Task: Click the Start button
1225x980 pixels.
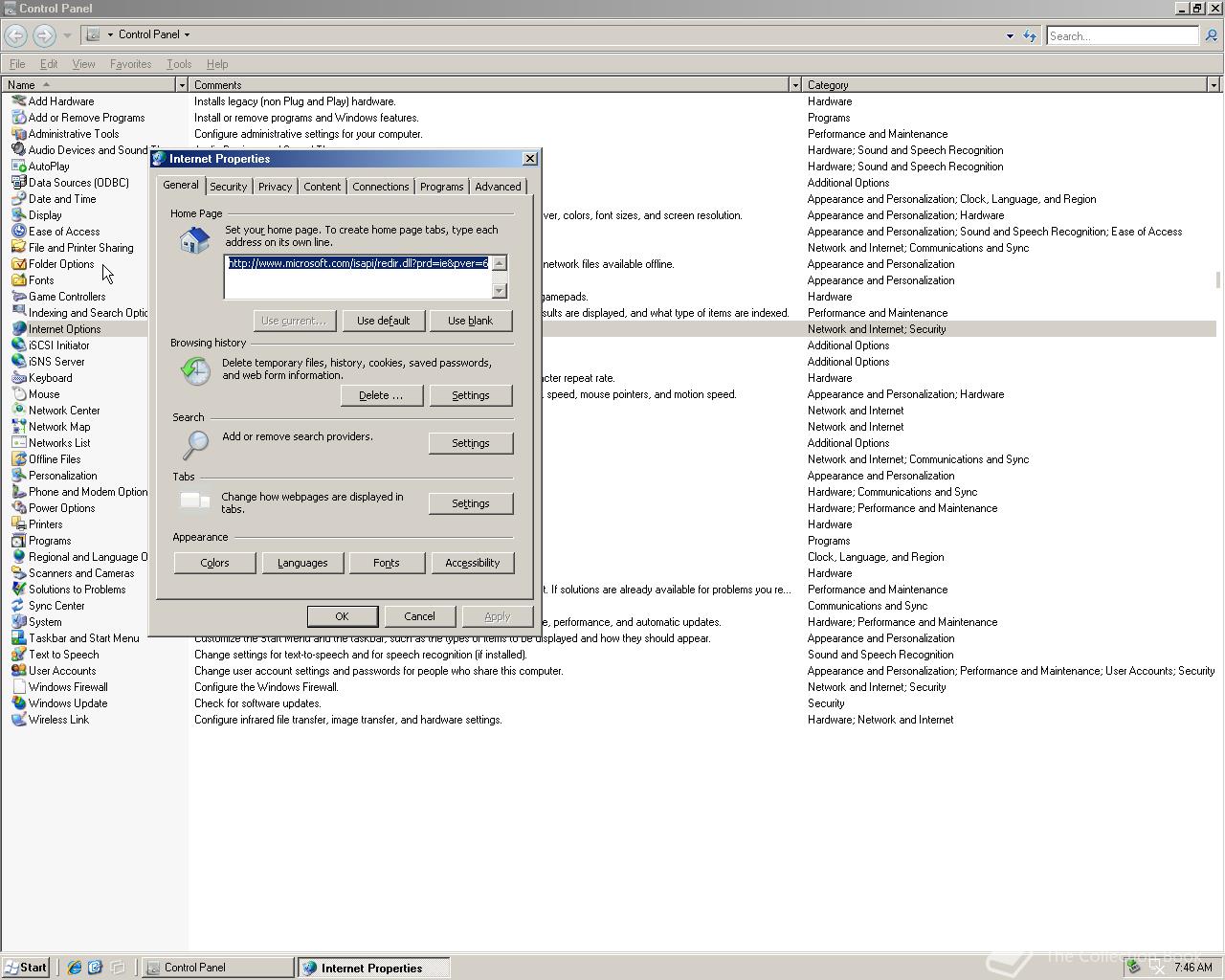Action: (x=26, y=968)
